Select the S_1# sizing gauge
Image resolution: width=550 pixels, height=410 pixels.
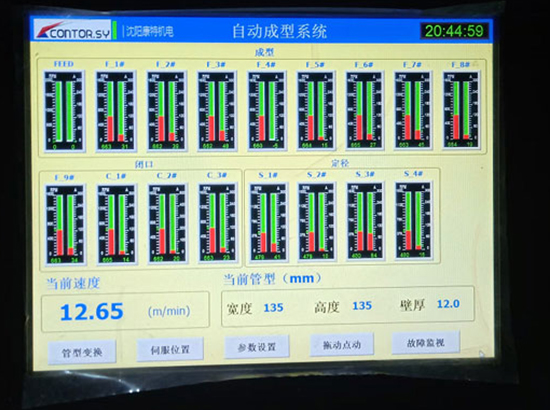pyautogui.click(x=268, y=222)
